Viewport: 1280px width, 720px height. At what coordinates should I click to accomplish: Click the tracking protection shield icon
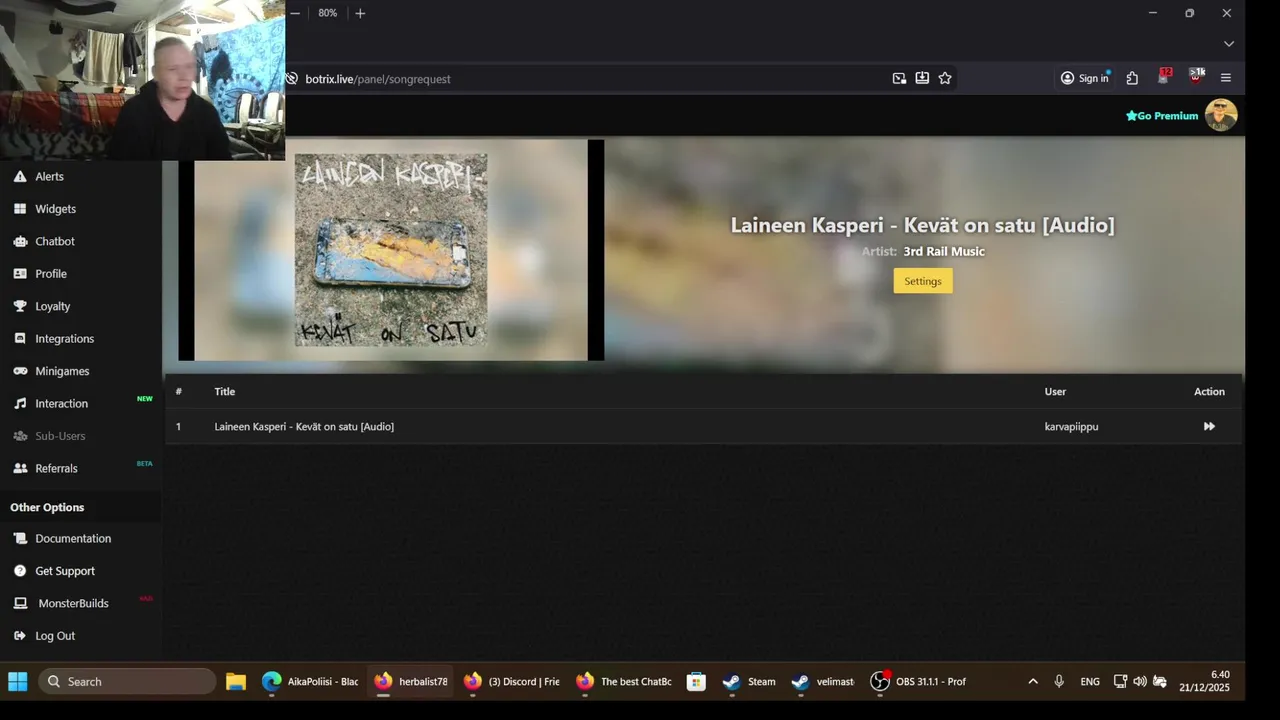tap(292, 79)
